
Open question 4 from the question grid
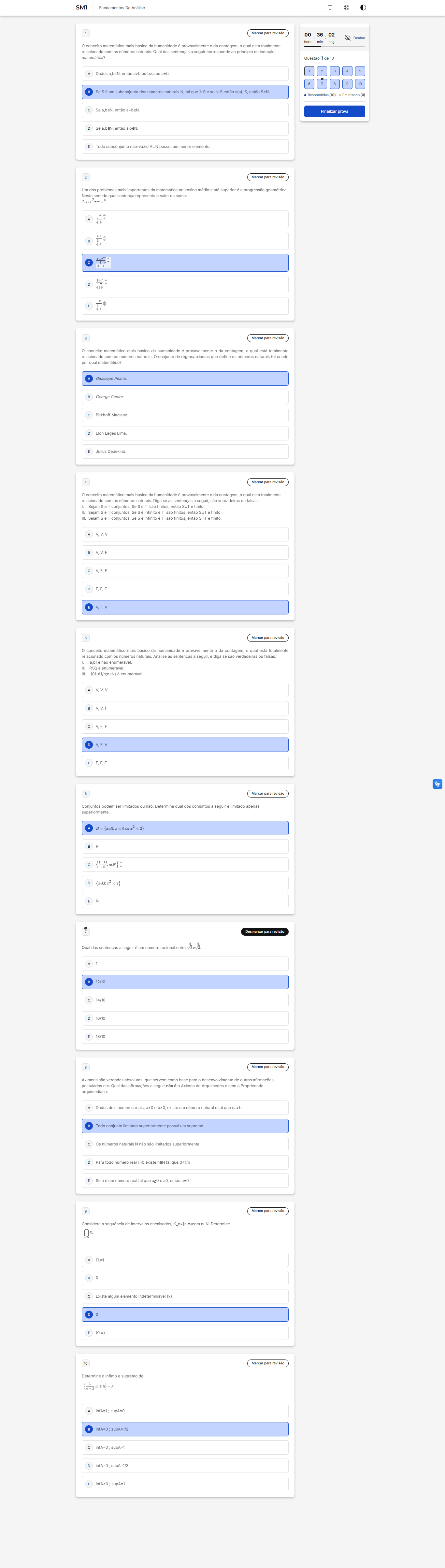[347, 71]
